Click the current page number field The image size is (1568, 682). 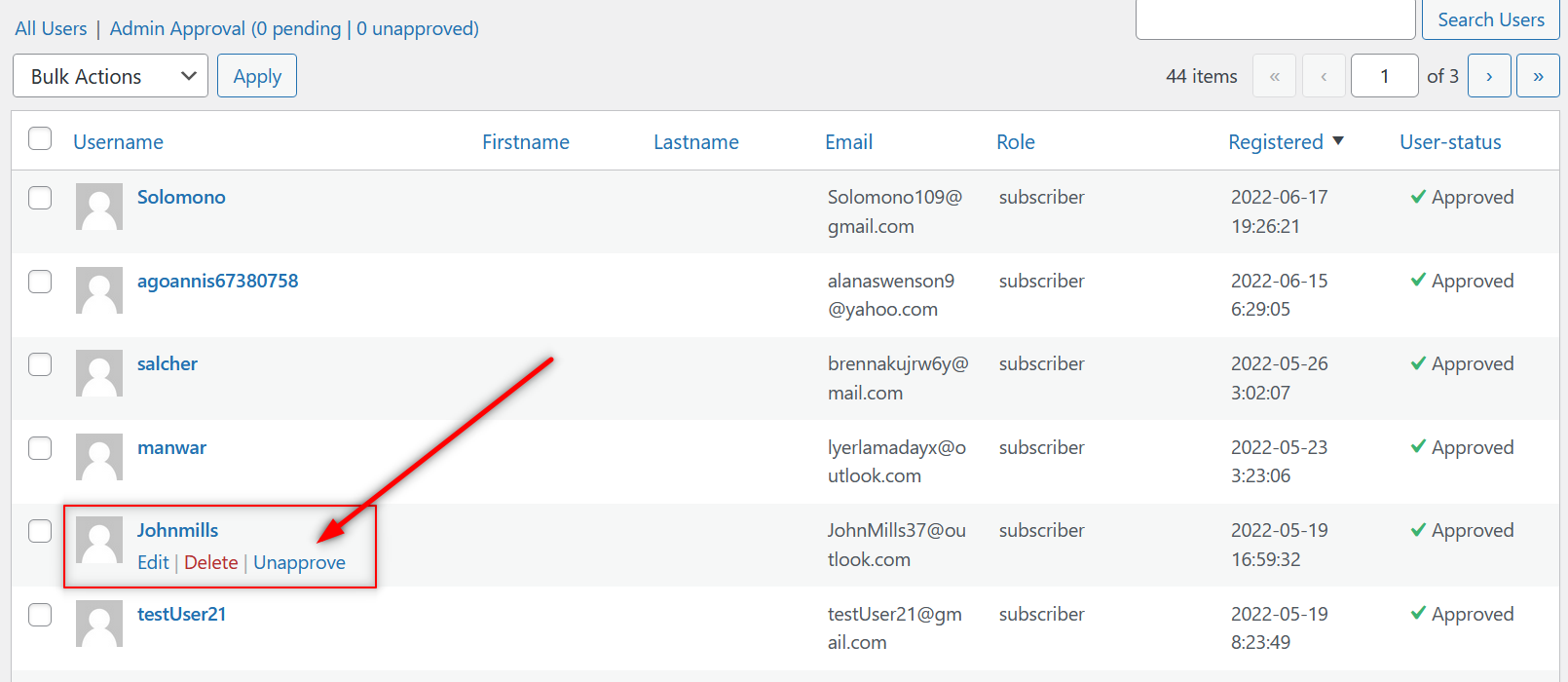[x=1384, y=76]
